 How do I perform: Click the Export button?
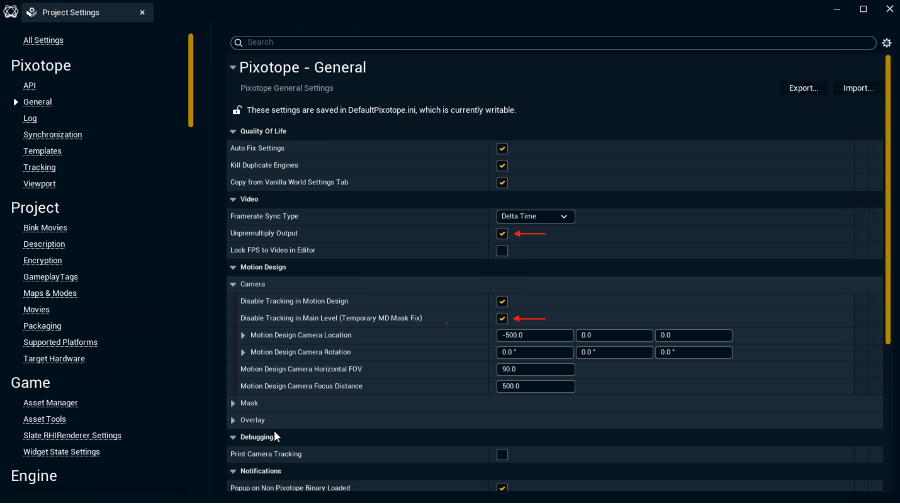pos(803,88)
